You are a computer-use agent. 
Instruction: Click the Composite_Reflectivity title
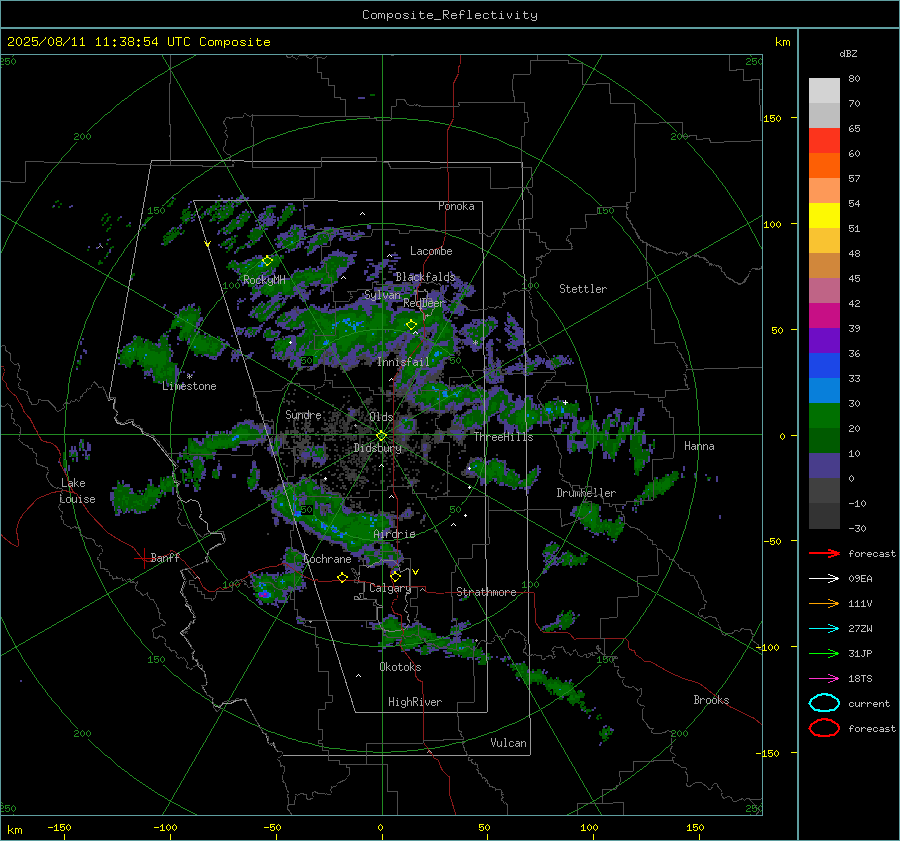(450, 15)
